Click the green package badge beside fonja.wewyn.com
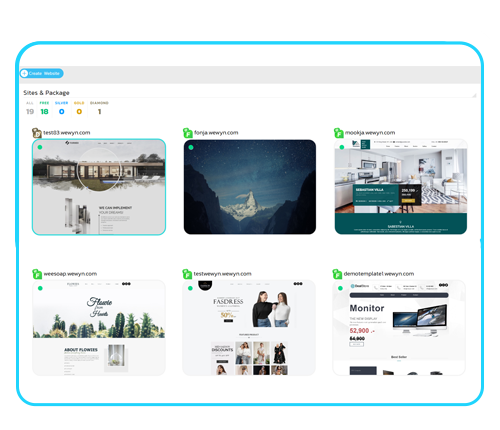 [x=188, y=133]
